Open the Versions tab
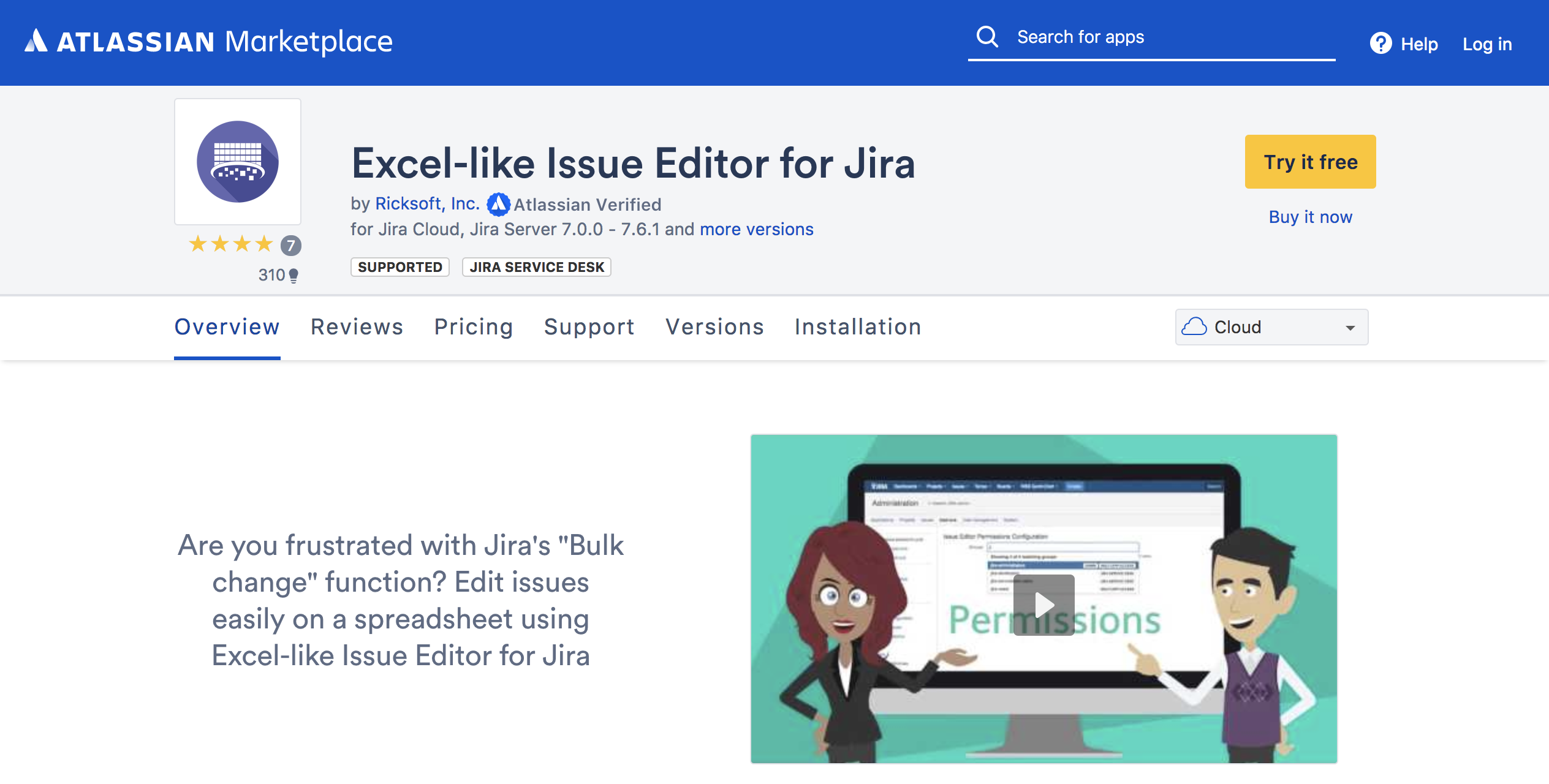 (x=714, y=327)
